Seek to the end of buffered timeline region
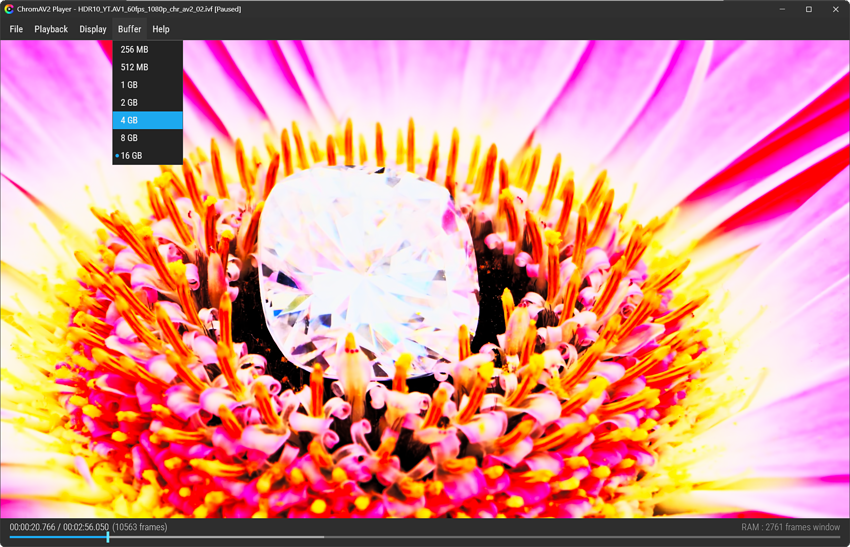The width and height of the screenshot is (850, 547). pos(323,537)
